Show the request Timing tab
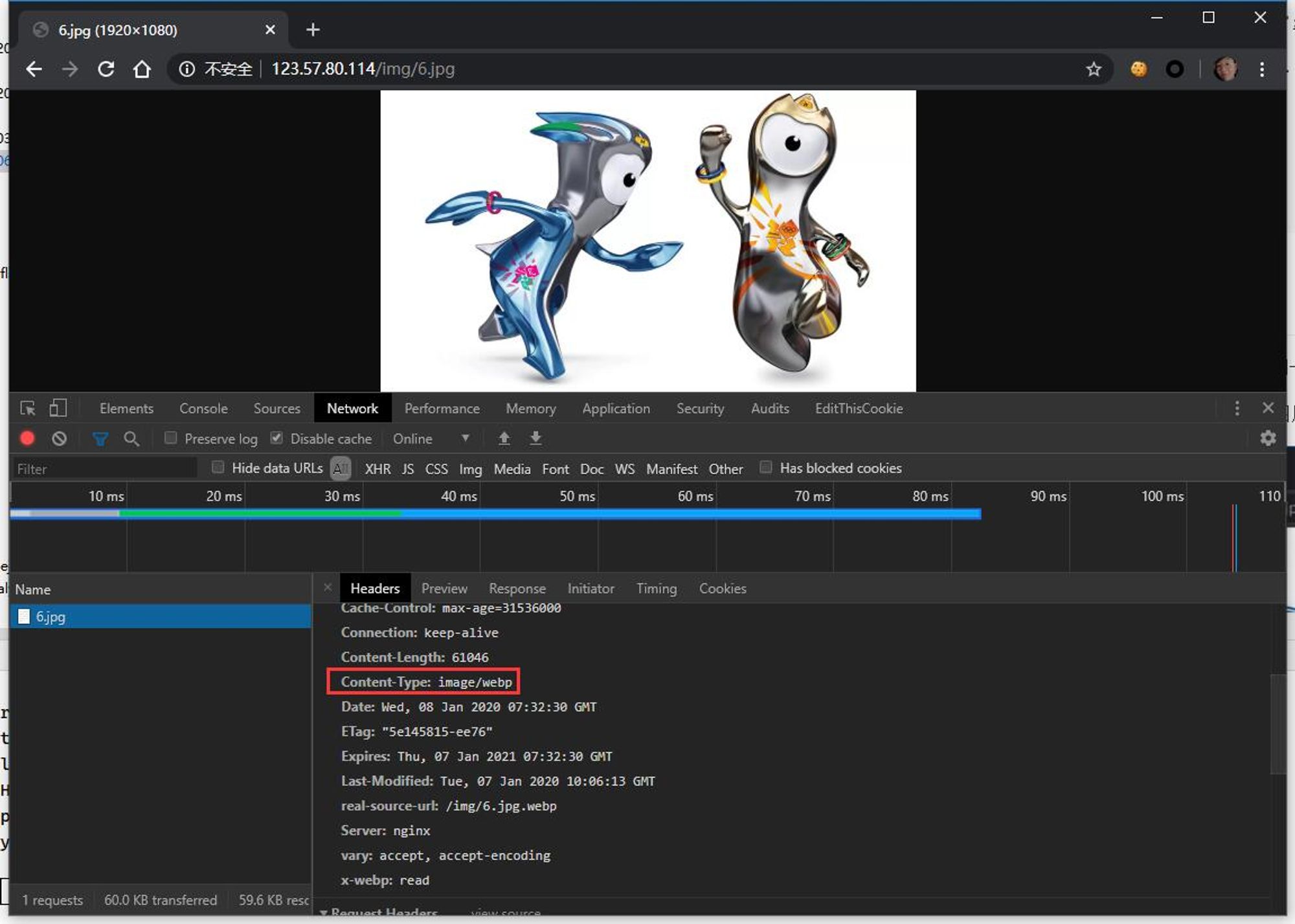This screenshot has width=1295, height=924. pos(656,589)
